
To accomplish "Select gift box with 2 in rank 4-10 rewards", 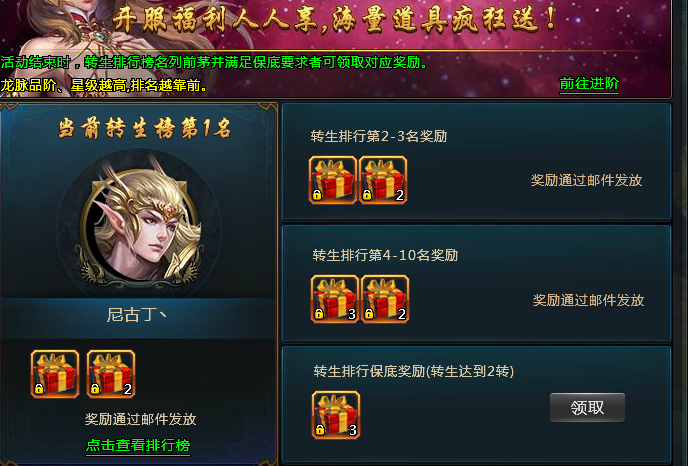I will pos(385,299).
